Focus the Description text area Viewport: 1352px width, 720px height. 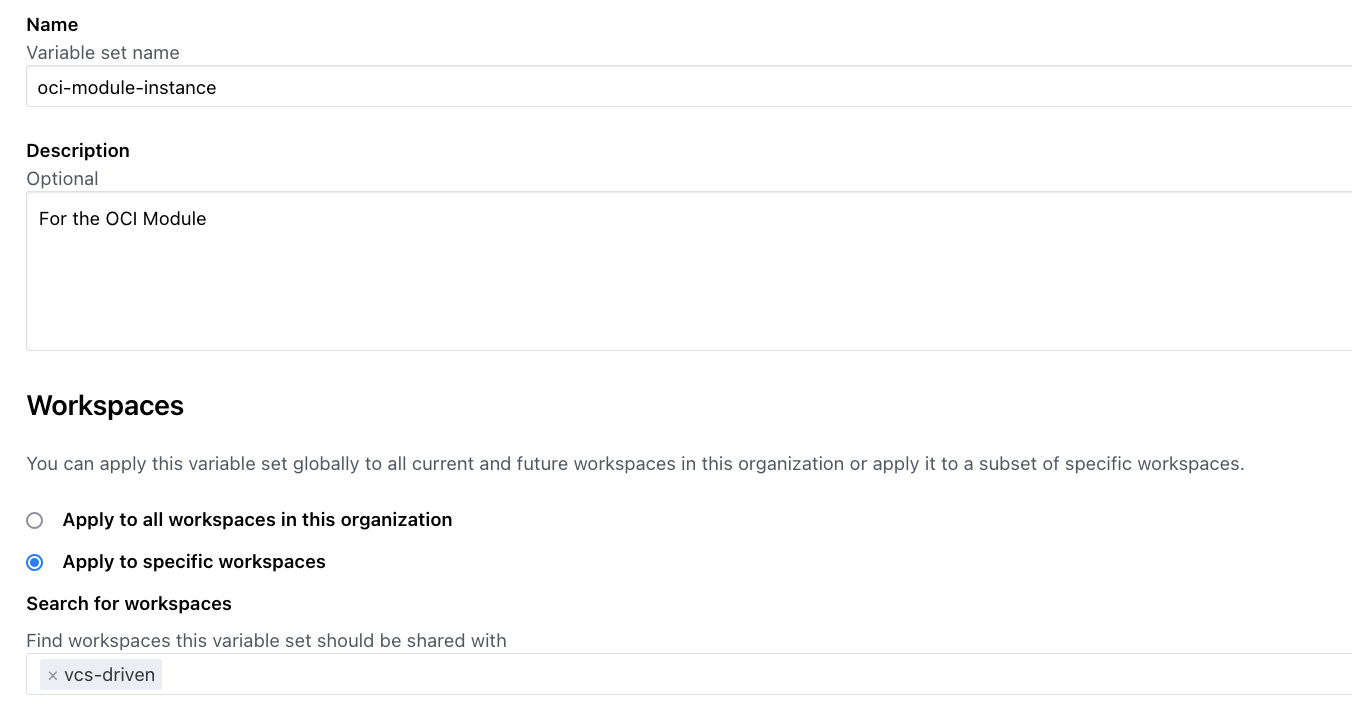400,270
